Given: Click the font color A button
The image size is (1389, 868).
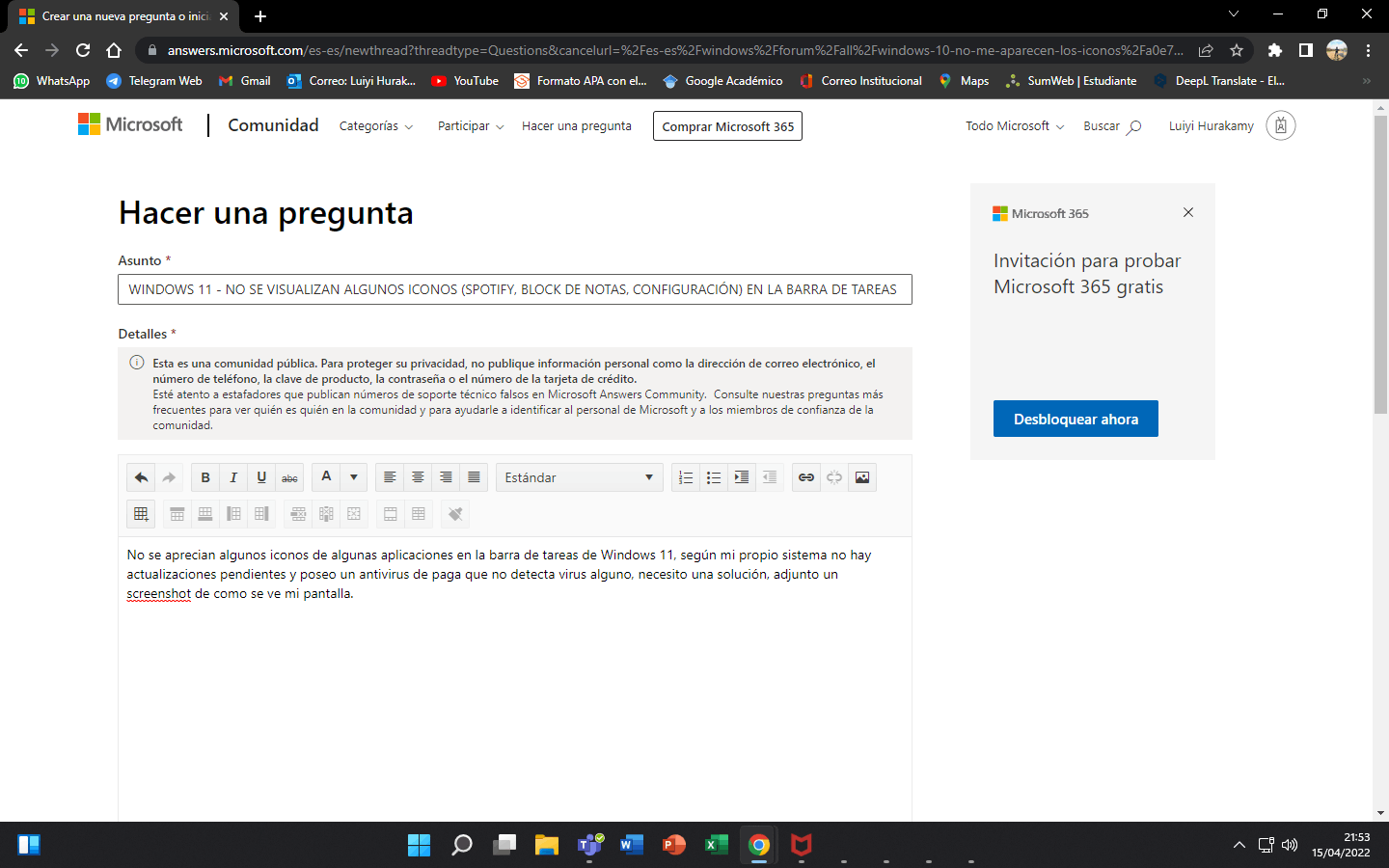Looking at the screenshot, I should [326, 477].
